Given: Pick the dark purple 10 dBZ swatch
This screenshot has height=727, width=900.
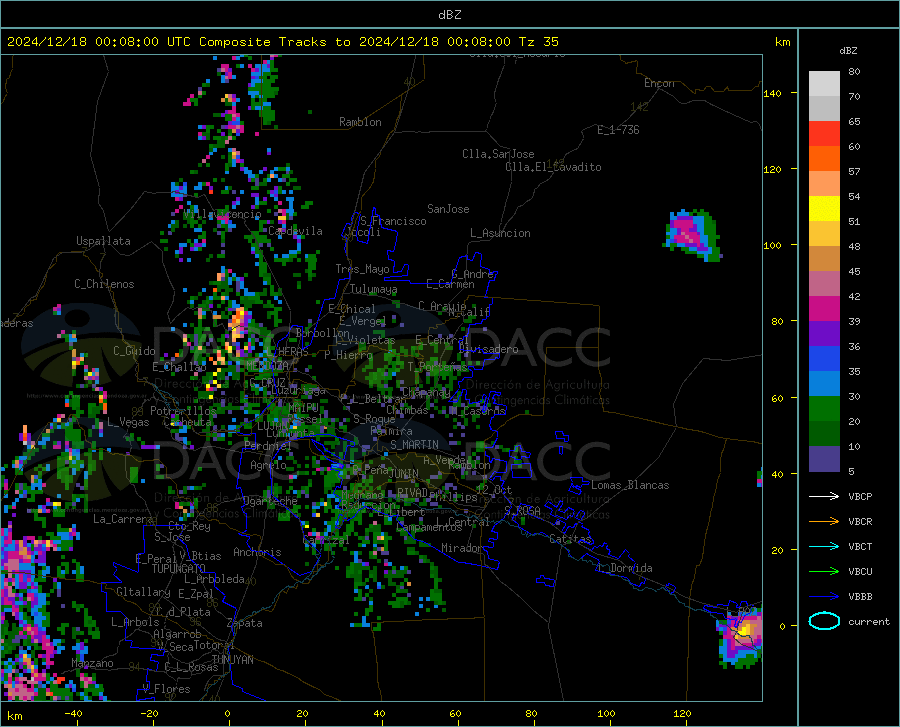Looking at the screenshot, I should pyautogui.click(x=824, y=458).
